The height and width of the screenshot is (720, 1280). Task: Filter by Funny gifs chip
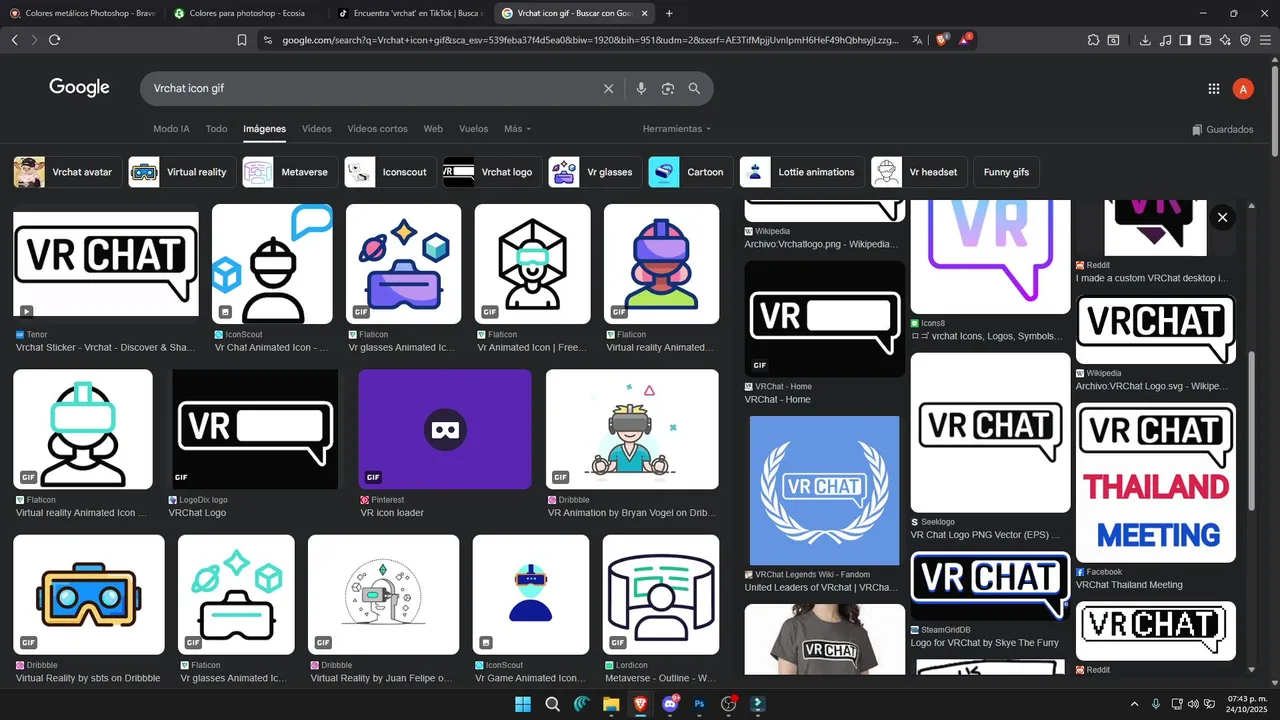click(x=1006, y=172)
